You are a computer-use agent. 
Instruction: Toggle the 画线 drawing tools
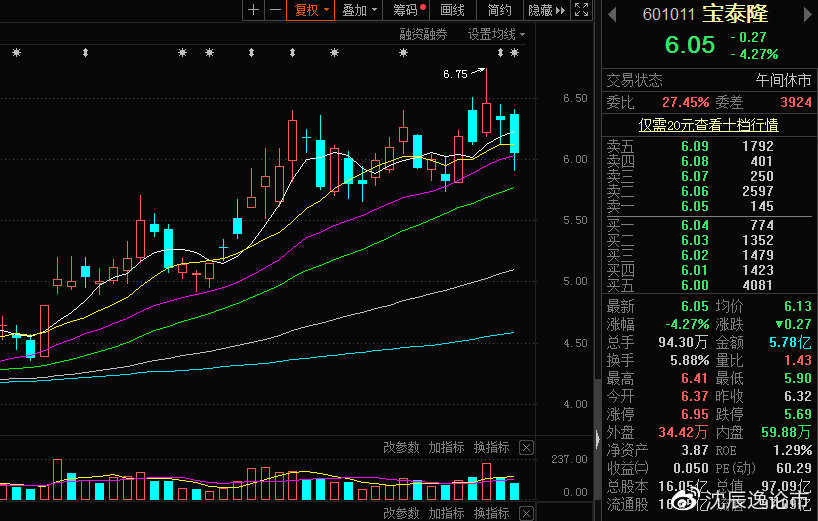(x=453, y=10)
